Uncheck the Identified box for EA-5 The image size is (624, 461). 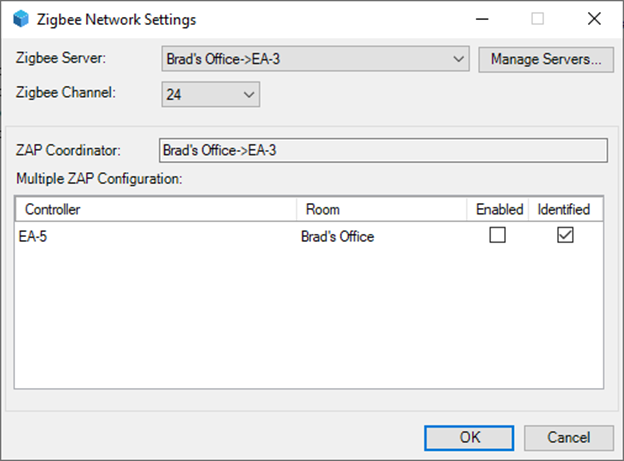[565, 235]
